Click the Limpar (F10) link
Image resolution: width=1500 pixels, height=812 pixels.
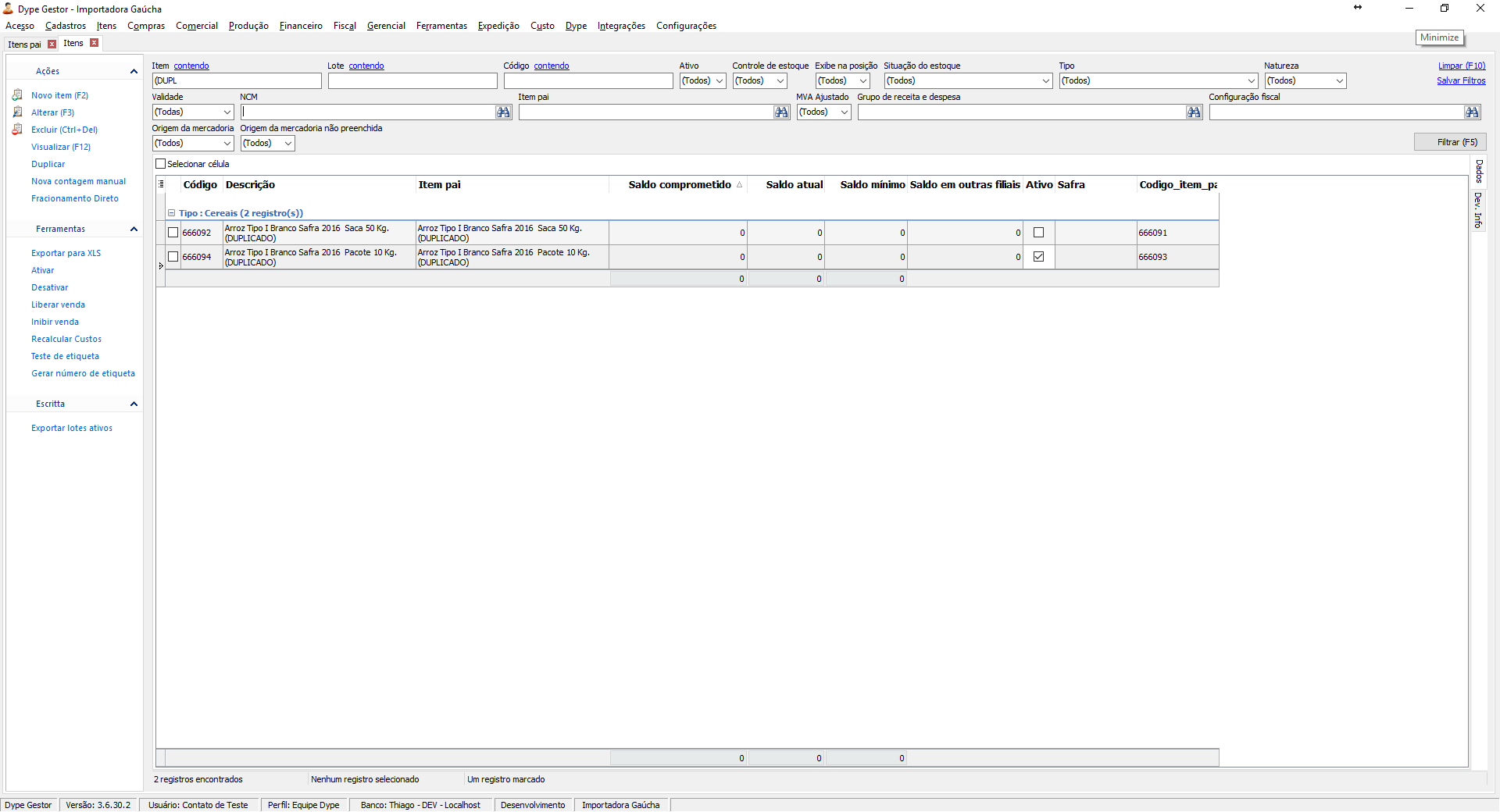pos(1462,66)
